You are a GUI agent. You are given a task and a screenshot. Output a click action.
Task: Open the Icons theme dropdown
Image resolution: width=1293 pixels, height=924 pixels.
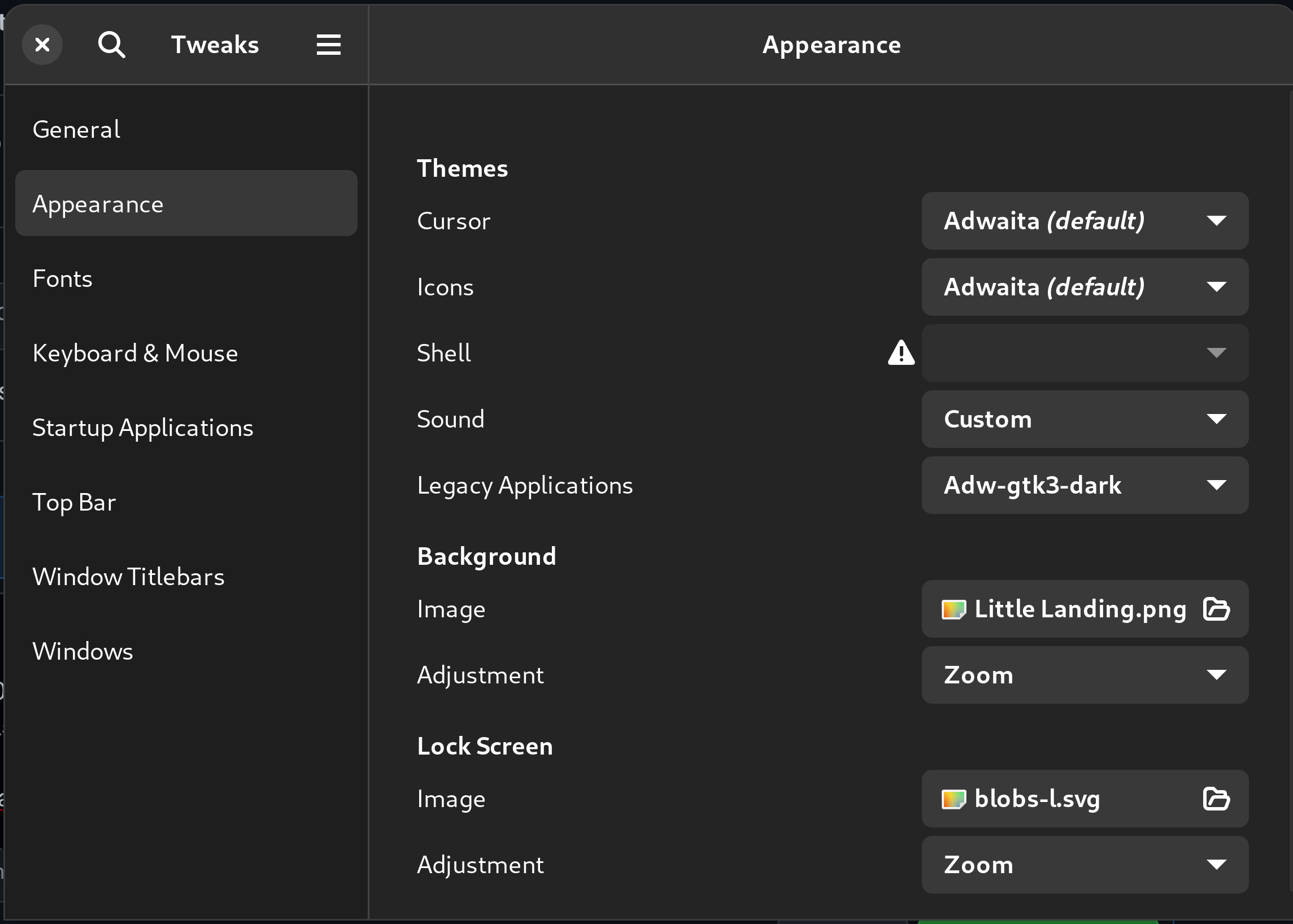click(x=1083, y=287)
